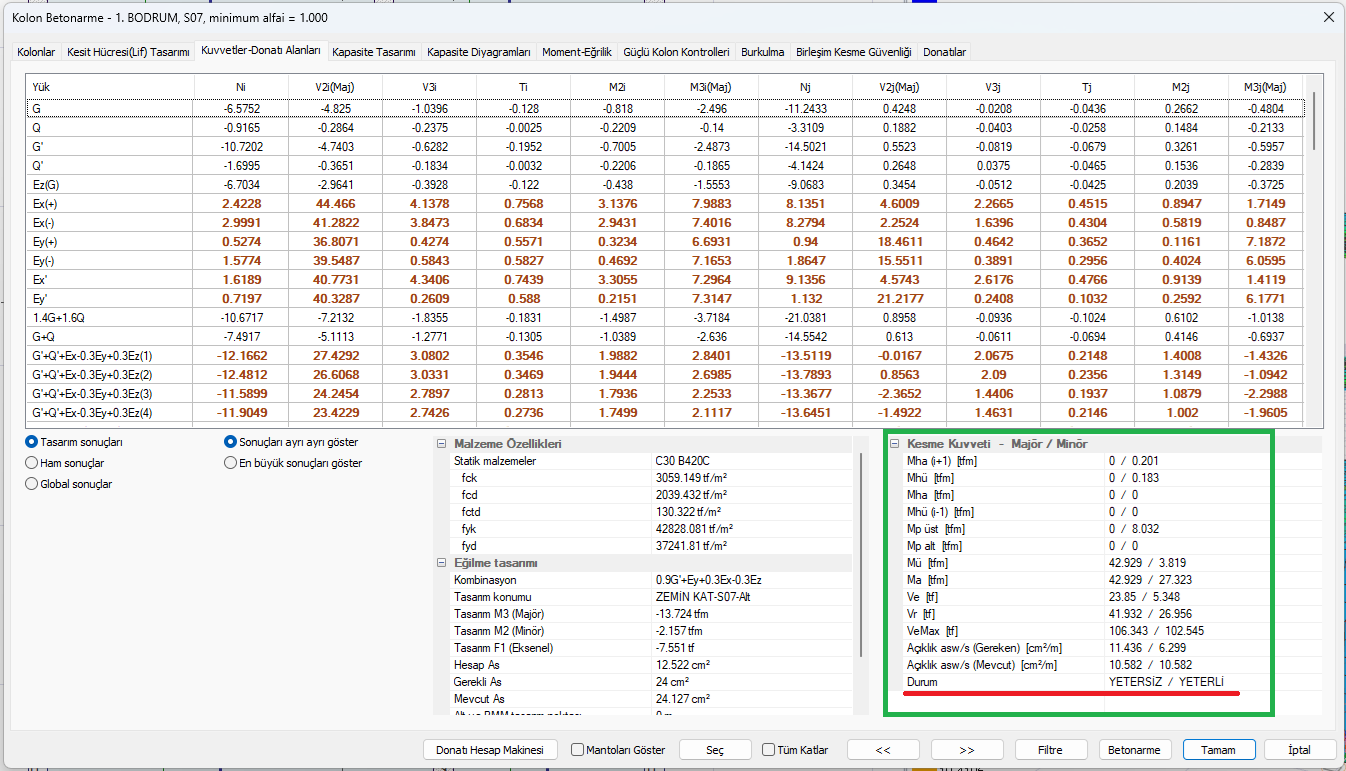Switch to Kapasite Diyagramları tab
1346x771 pixels.
[x=478, y=52]
